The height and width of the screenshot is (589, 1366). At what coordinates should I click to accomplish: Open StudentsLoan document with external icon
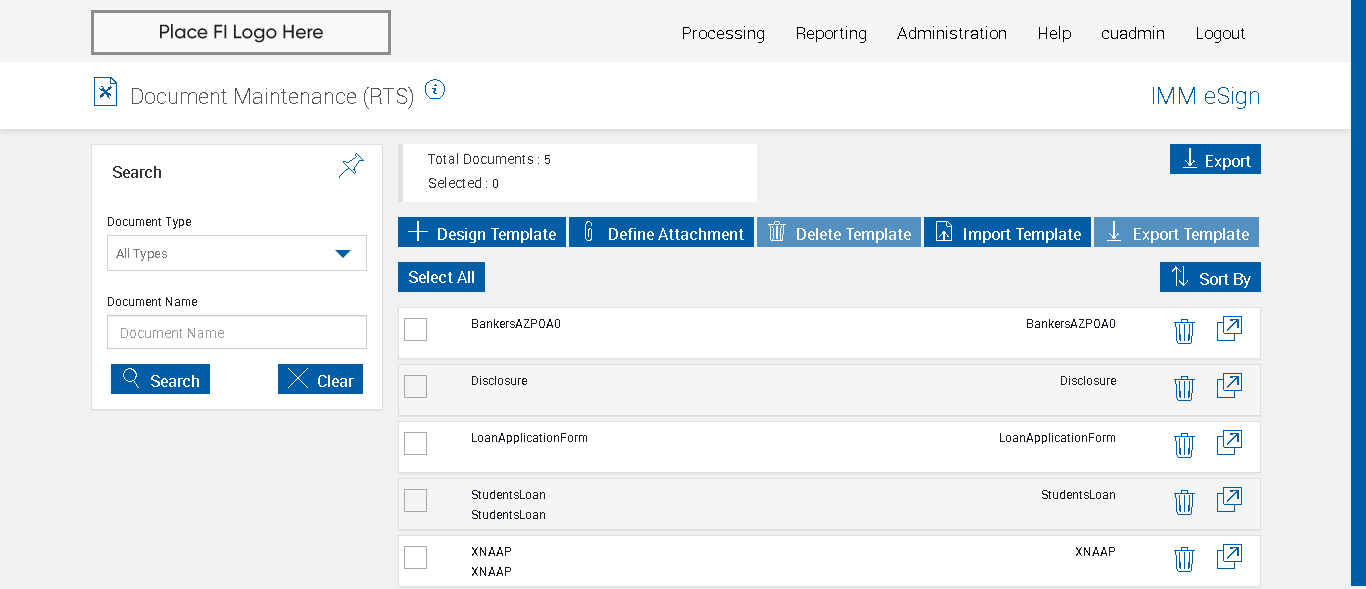click(x=1229, y=500)
